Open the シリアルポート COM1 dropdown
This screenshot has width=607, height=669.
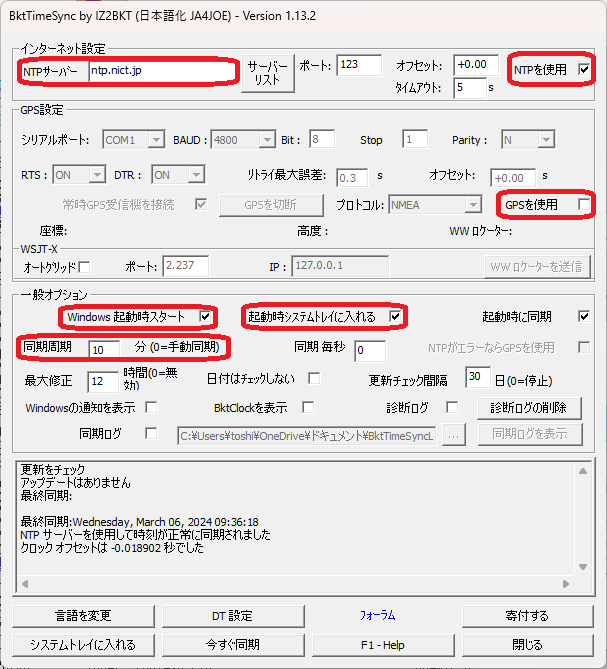click(x=134, y=140)
